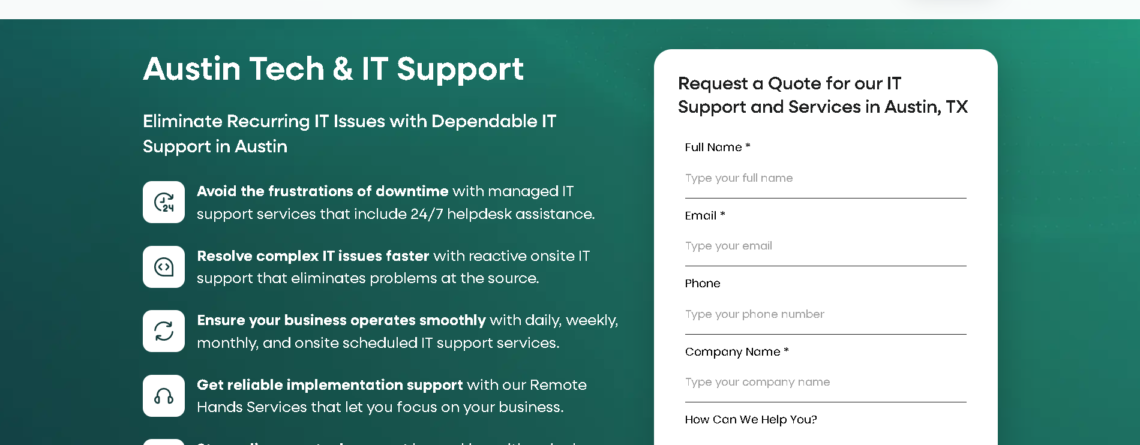
Task: Click the 'Email *' field label
Action: 705,215
